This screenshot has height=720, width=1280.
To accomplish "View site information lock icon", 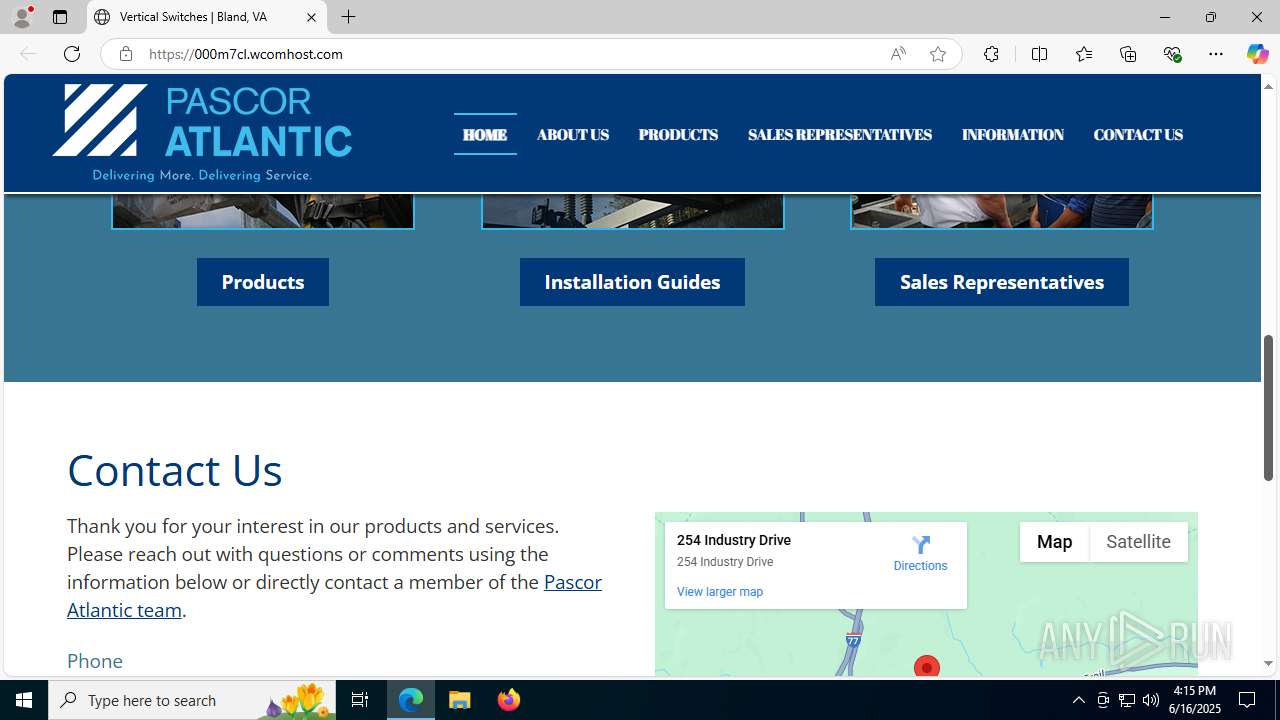I will point(125,54).
